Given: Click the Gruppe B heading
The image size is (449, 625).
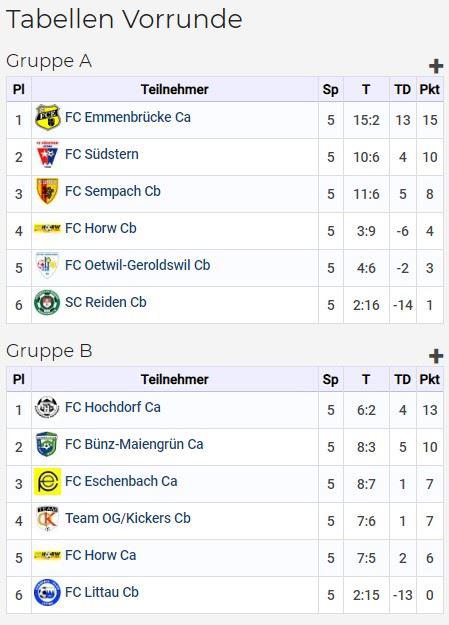Looking at the screenshot, I should click(x=49, y=351).
